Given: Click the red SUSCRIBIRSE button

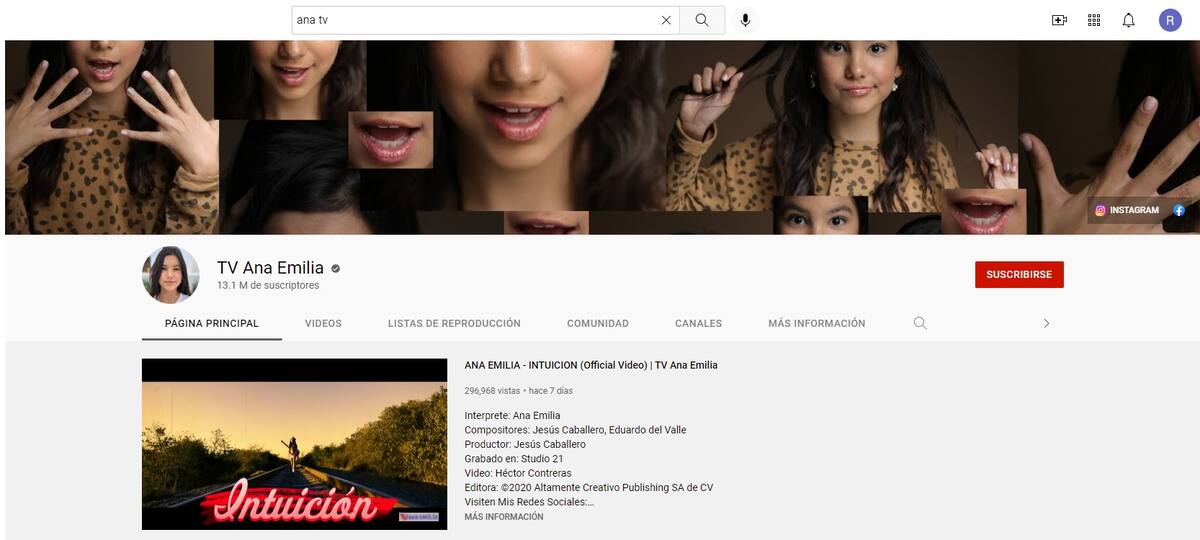Looking at the screenshot, I should pos(1019,275).
